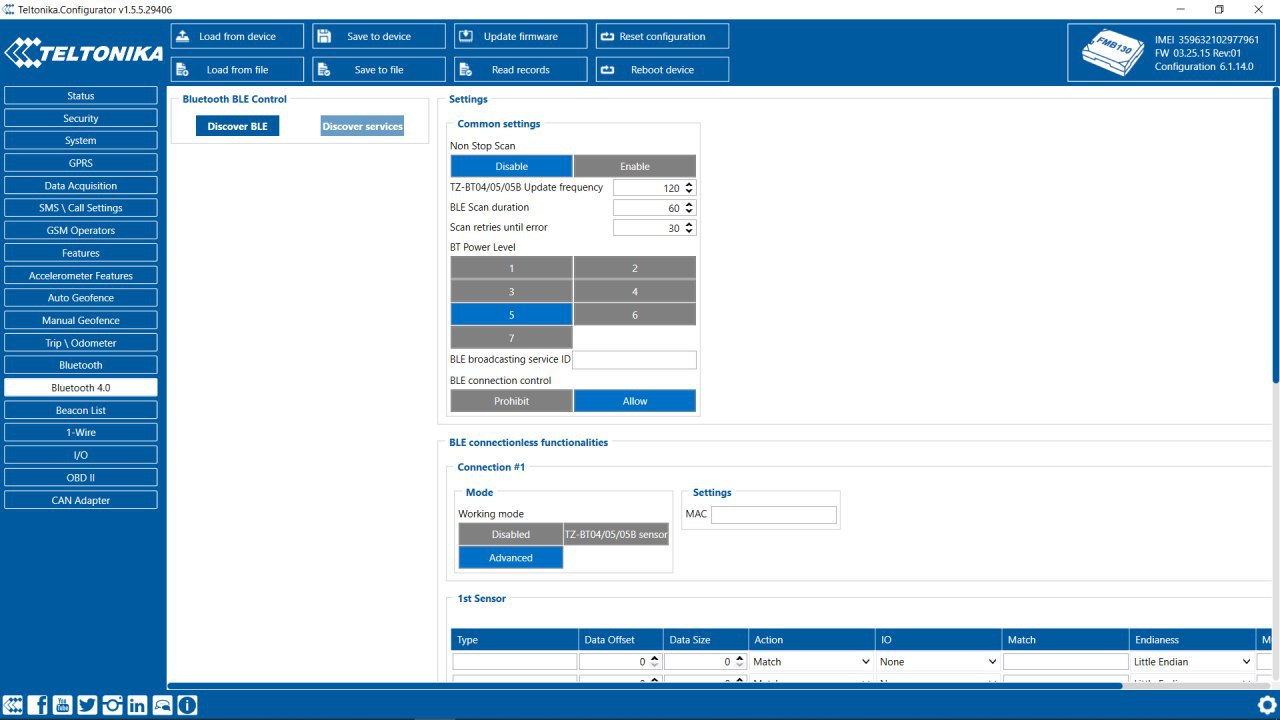The image size is (1280, 720).
Task: Click the Teltonika logo
Action: [x=84, y=53]
